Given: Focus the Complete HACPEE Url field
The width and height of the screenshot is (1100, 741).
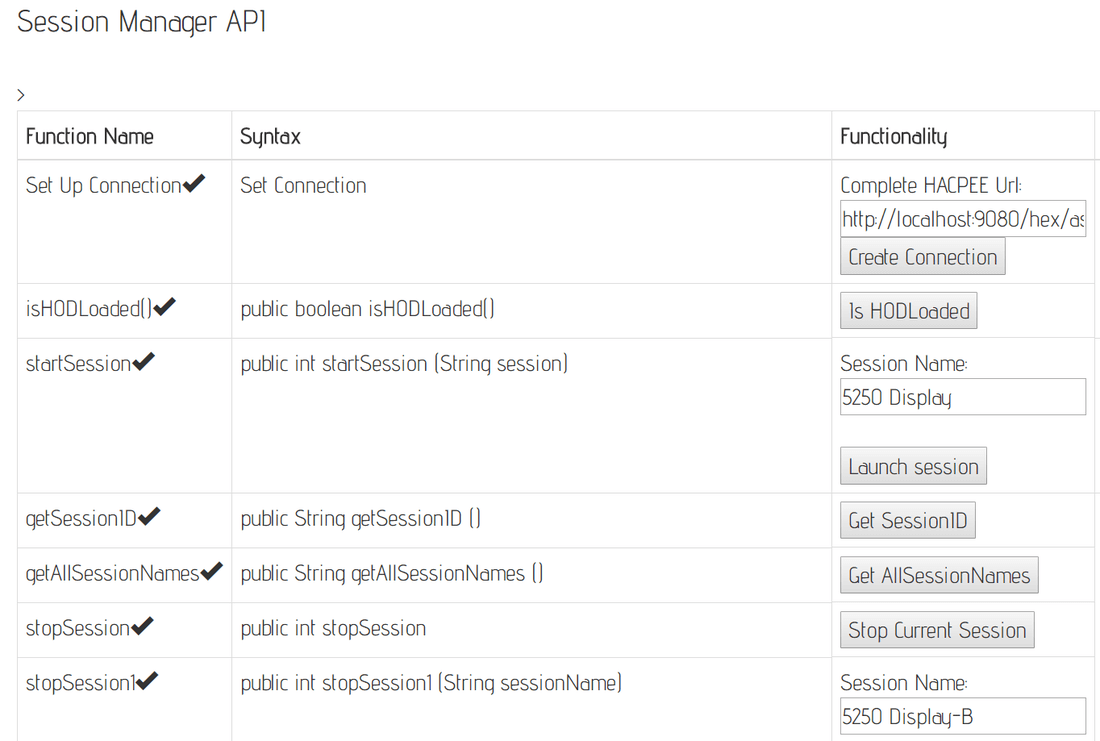Looking at the screenshot, I should pyautogui.click(x=963, y=219).
